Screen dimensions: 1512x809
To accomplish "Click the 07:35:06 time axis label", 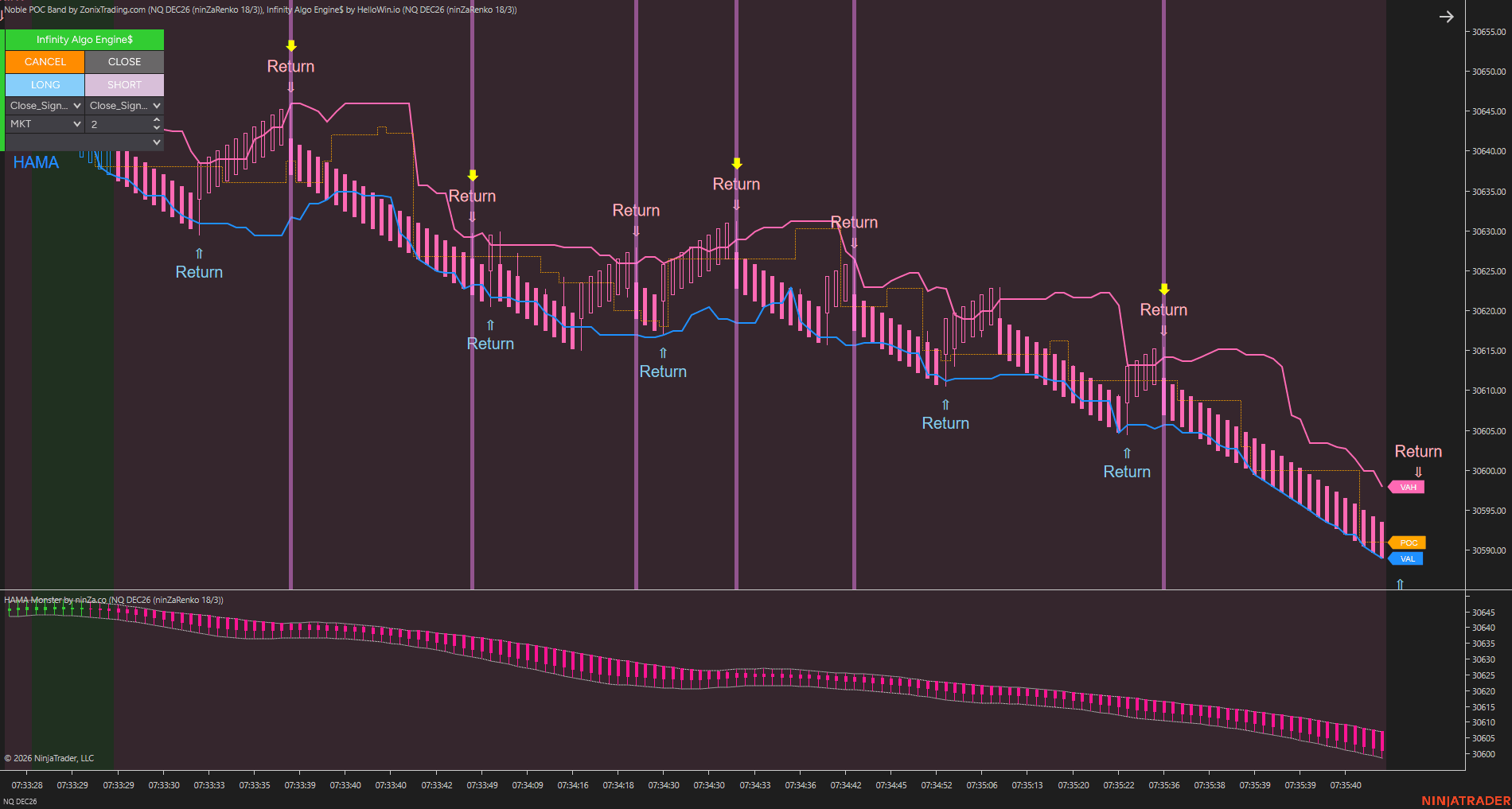I will [x=982, y=785].
